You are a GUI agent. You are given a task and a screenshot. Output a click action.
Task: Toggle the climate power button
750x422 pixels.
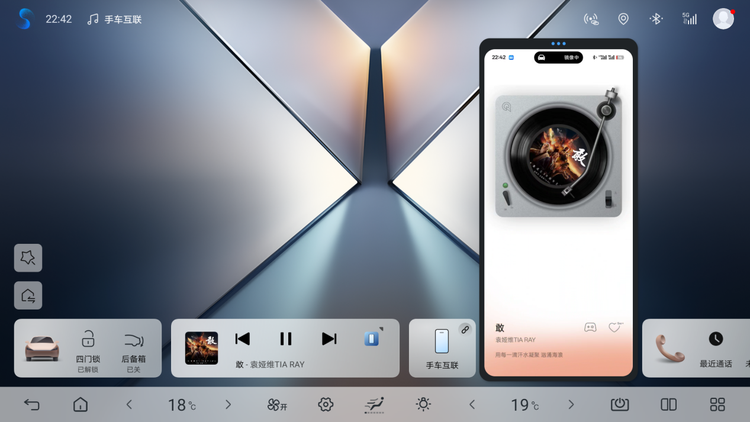tap(620, 404)
